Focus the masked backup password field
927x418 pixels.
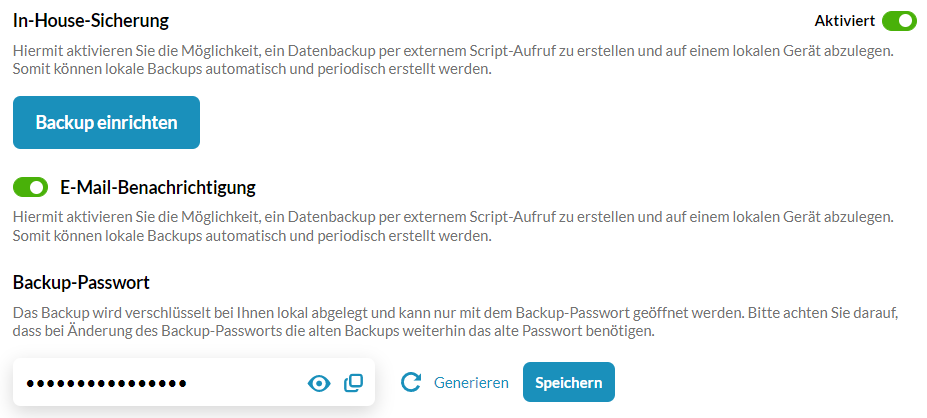(x=194, y=382)
